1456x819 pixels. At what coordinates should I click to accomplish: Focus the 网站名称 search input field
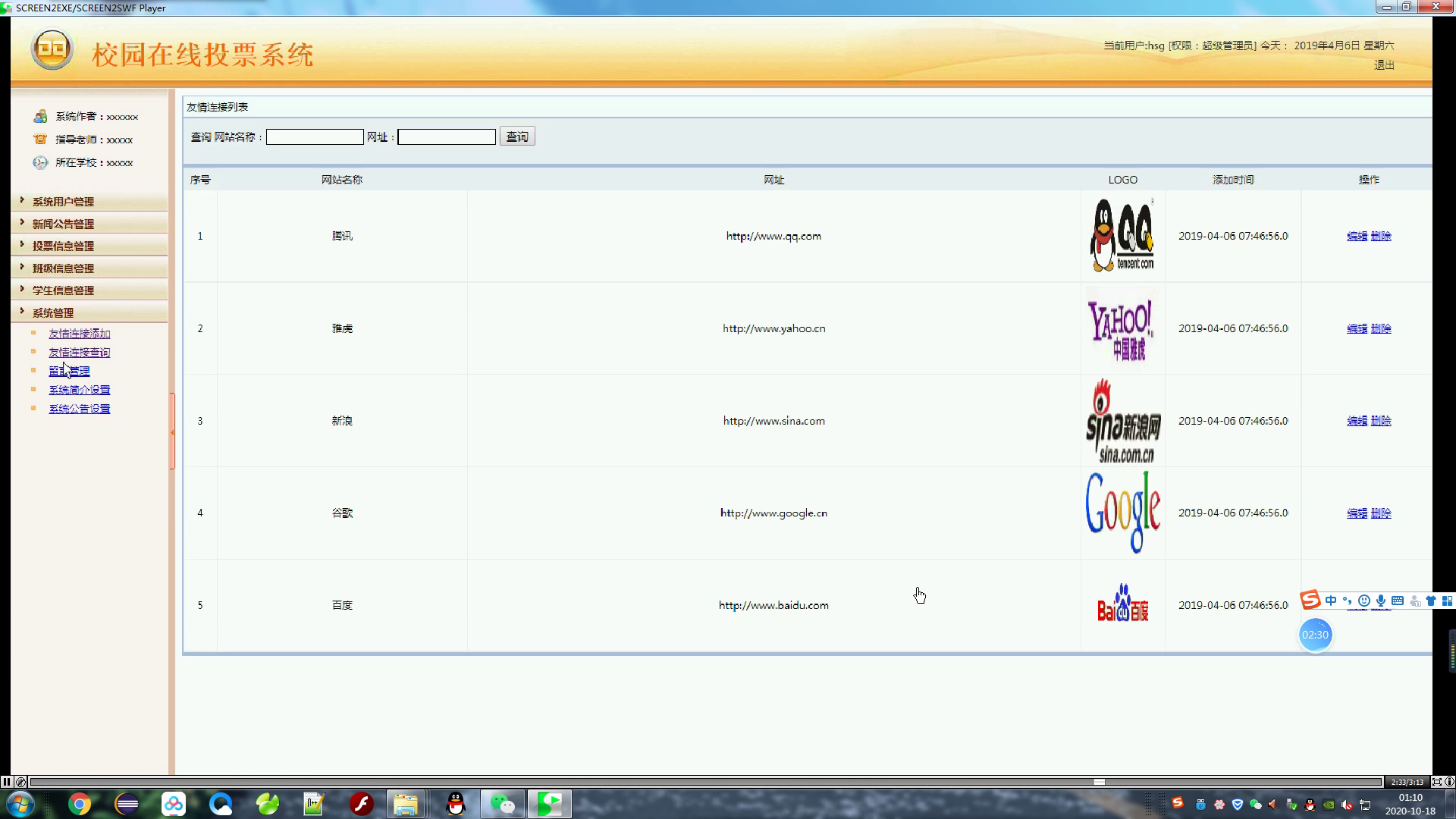pos(315,136)
